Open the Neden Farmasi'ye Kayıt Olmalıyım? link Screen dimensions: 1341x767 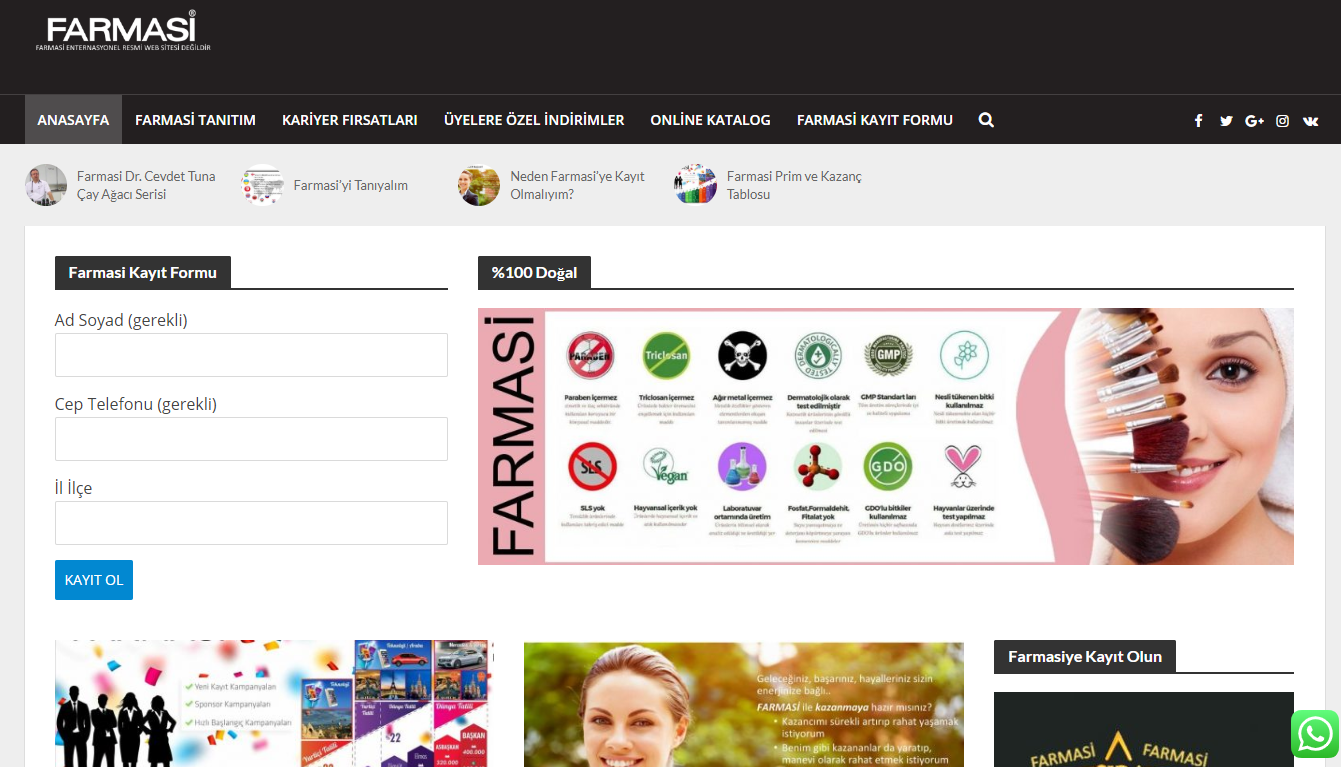coord(577,185)
